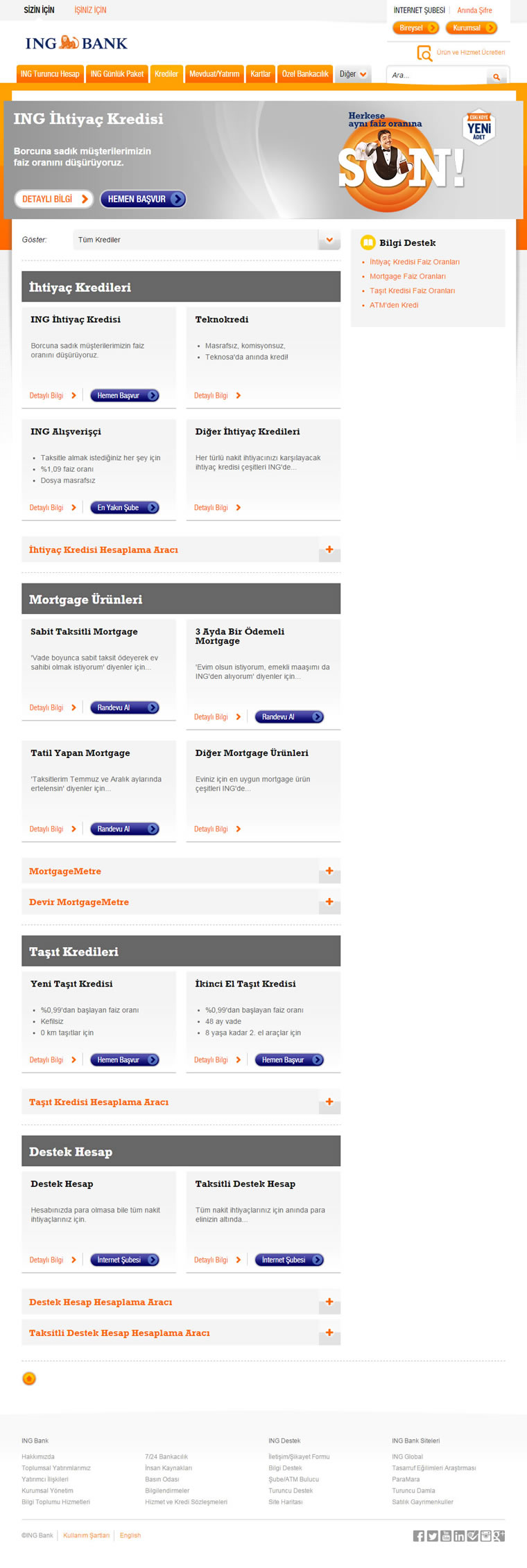Open ING Bank Facebook page icon
The height and width of the screenshot is (1568, 527).
419,1536
